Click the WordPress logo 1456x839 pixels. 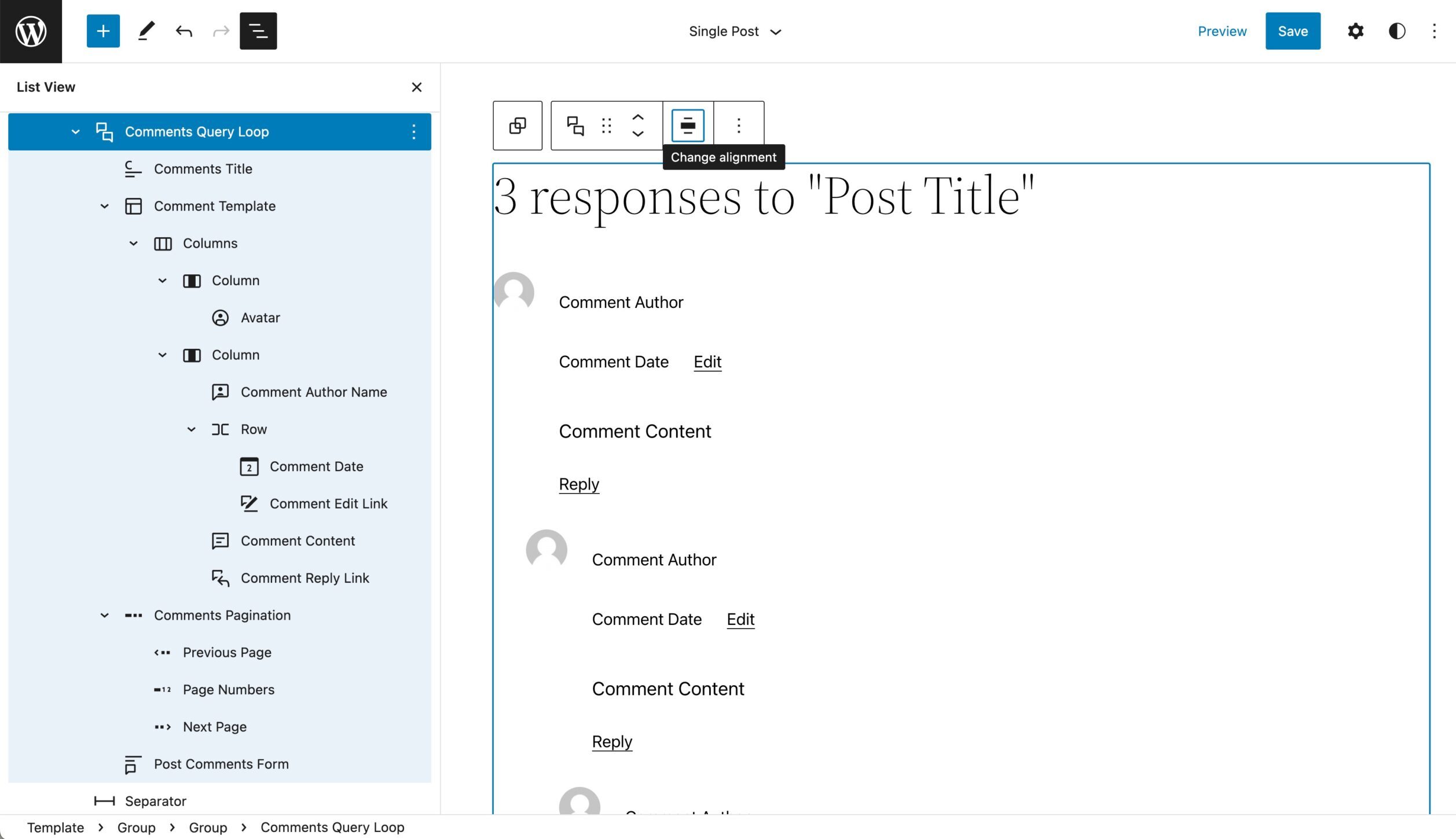[31, 31]
